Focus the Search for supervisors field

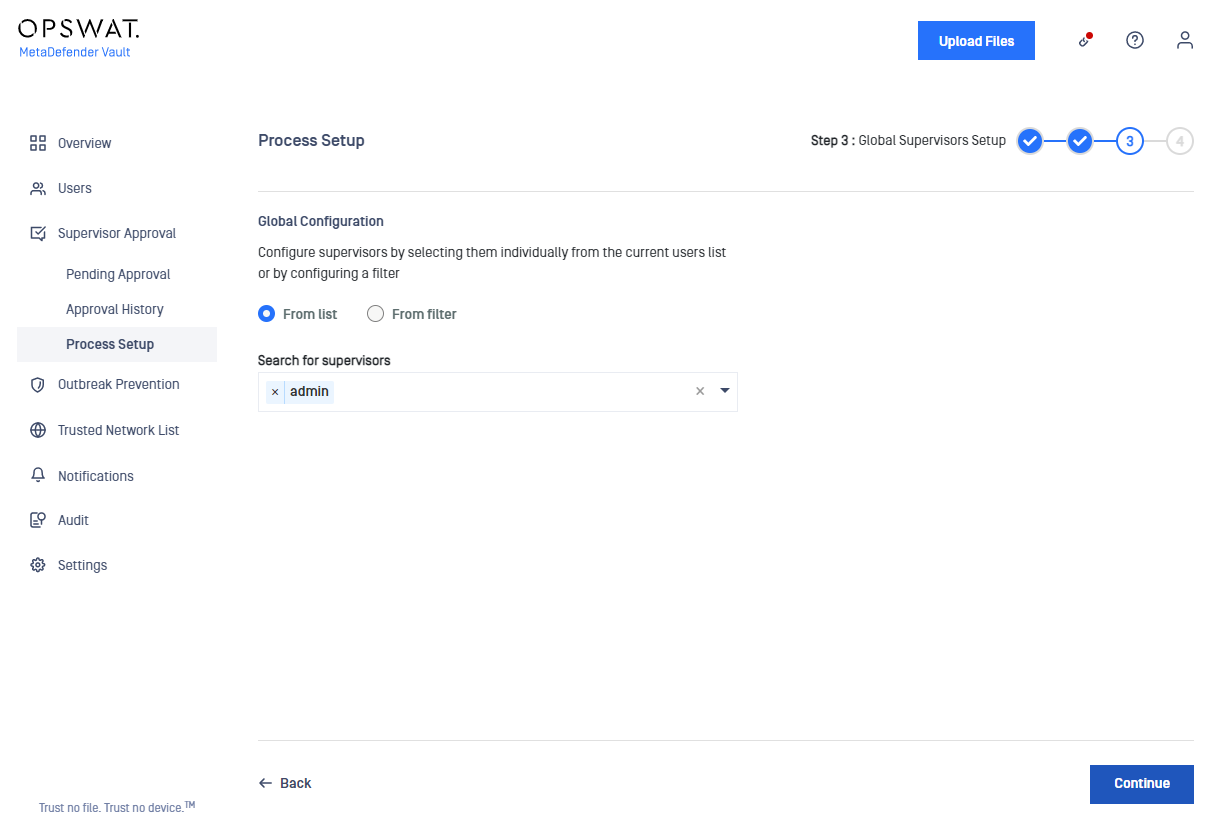coord(498,392)
